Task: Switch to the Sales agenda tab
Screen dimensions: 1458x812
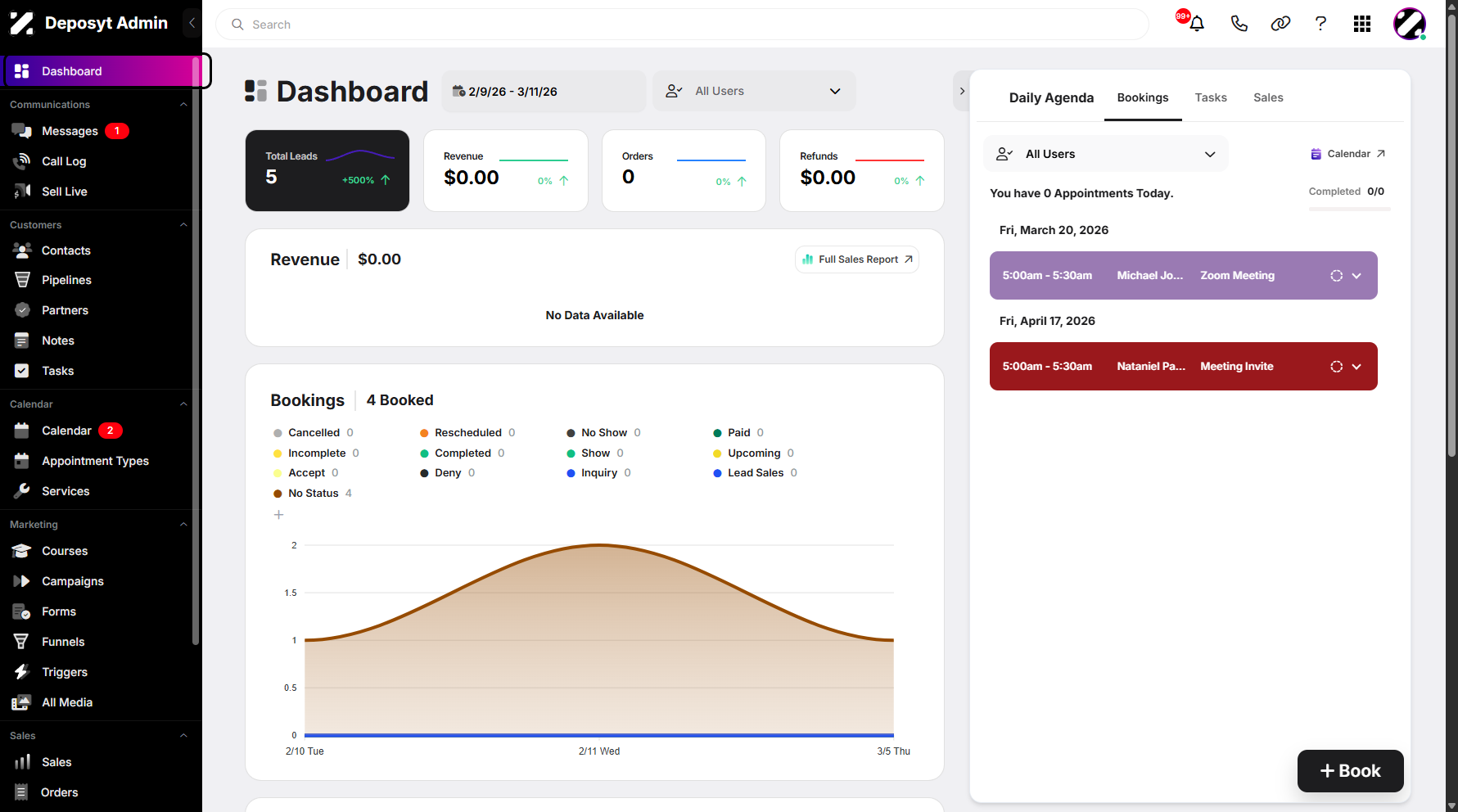Action: pyautogui.click(x=1268, y=97)
